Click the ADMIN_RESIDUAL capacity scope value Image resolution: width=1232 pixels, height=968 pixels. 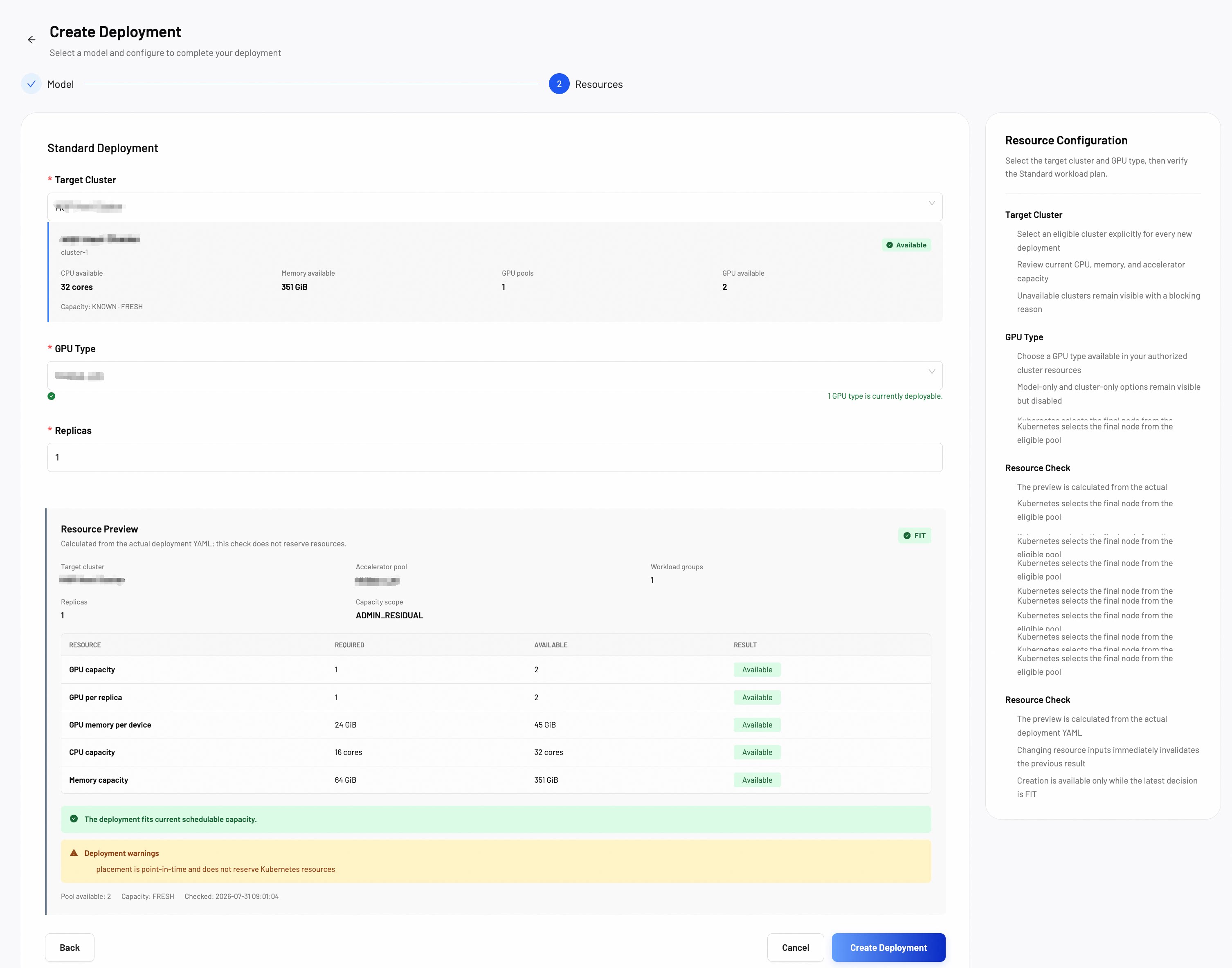point(389,615)
